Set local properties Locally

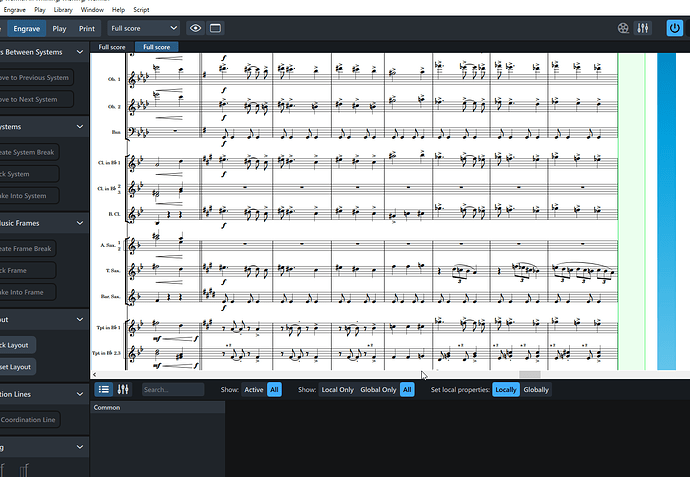click(x=506, y=389)
